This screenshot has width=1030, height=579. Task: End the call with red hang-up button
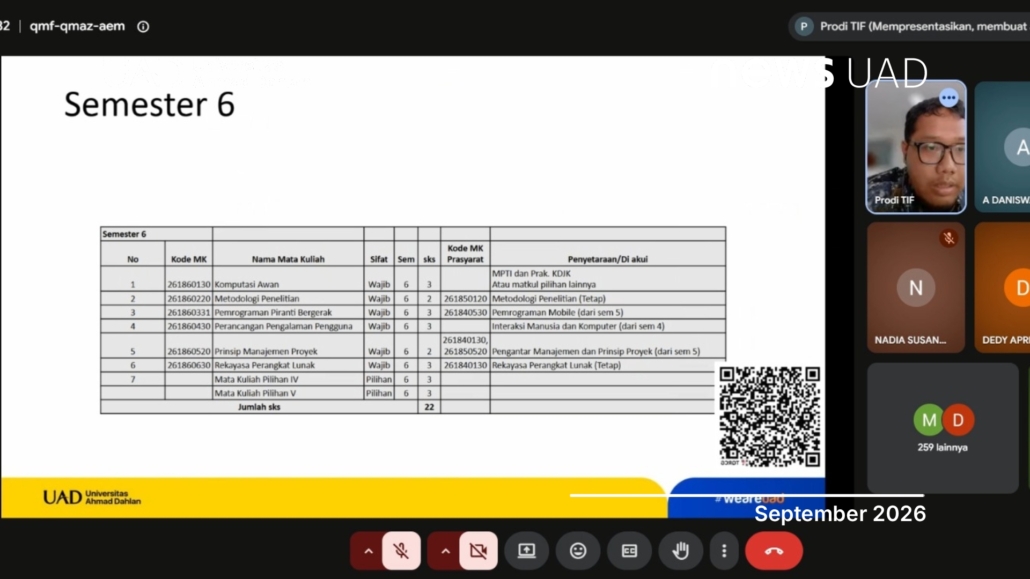click(x=774, y=551)
